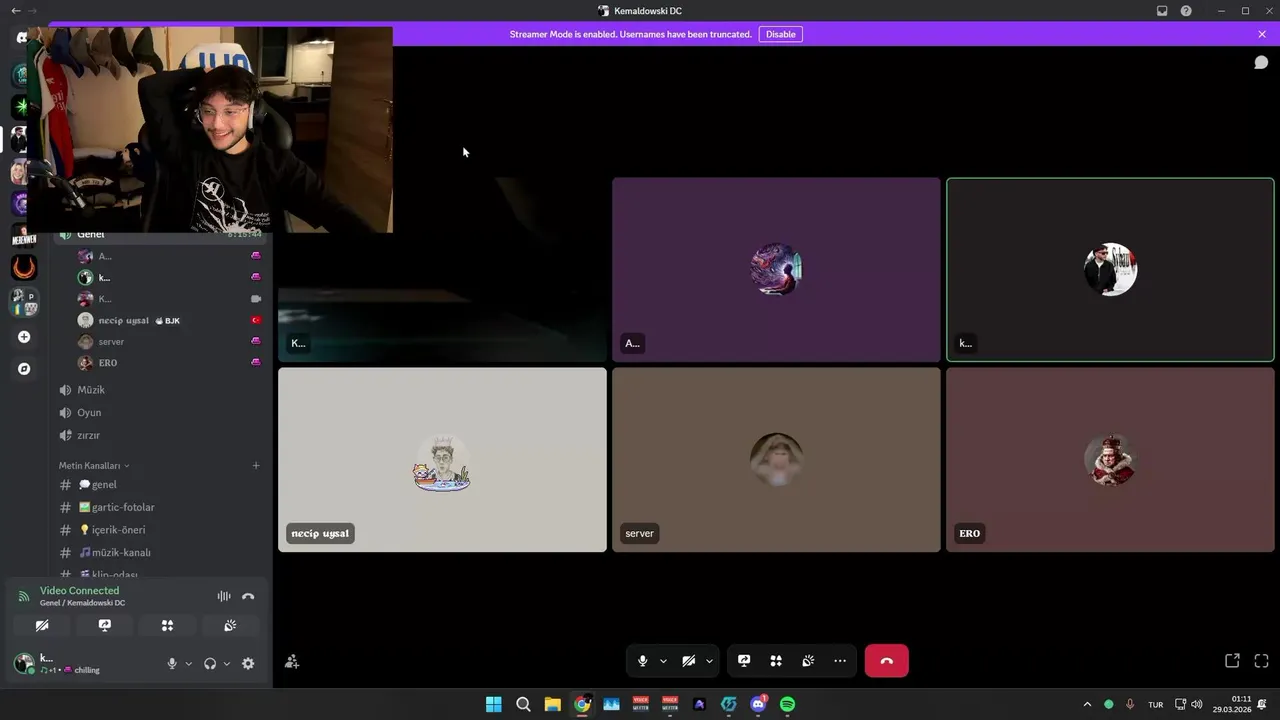Open Windows taskbar search
Screen dimensions: 1280x720
(523, 704)
